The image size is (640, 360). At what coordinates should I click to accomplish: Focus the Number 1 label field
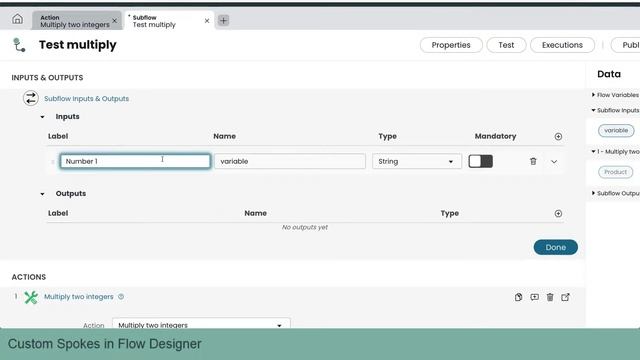click(x=135, y=161)
